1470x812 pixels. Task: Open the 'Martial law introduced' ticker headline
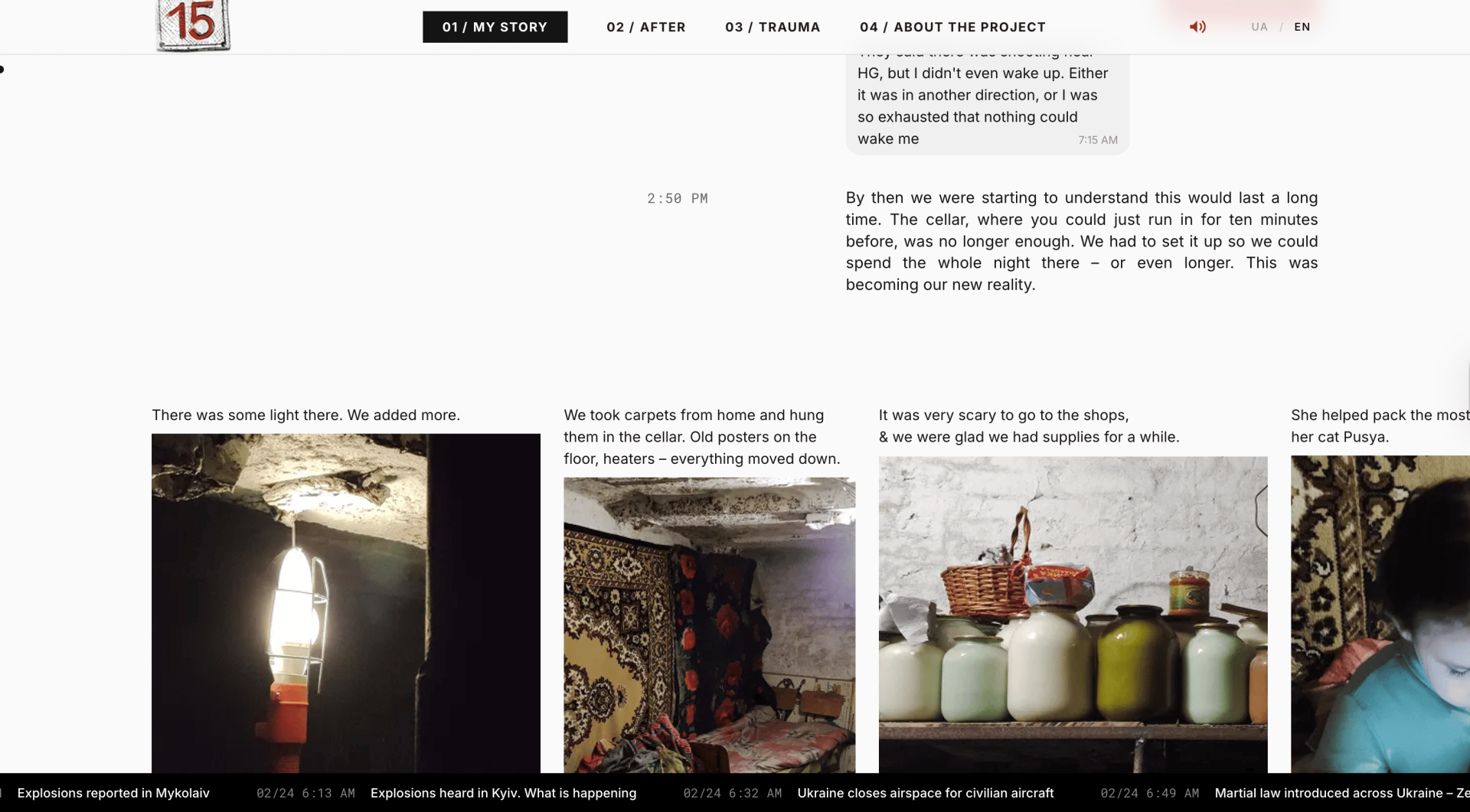coord(1341,793)
